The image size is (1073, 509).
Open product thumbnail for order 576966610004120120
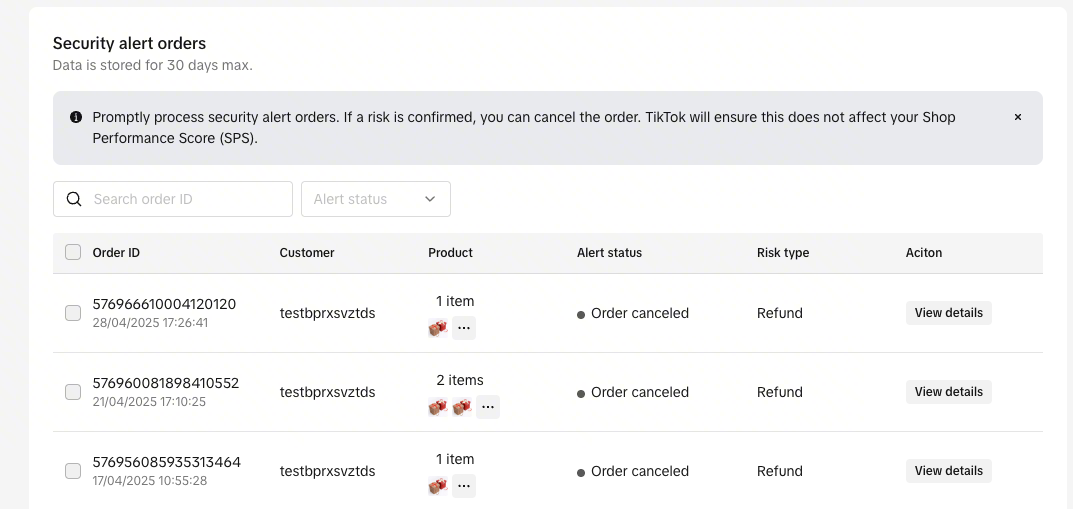pyautogui.click(x=437, y=328)
